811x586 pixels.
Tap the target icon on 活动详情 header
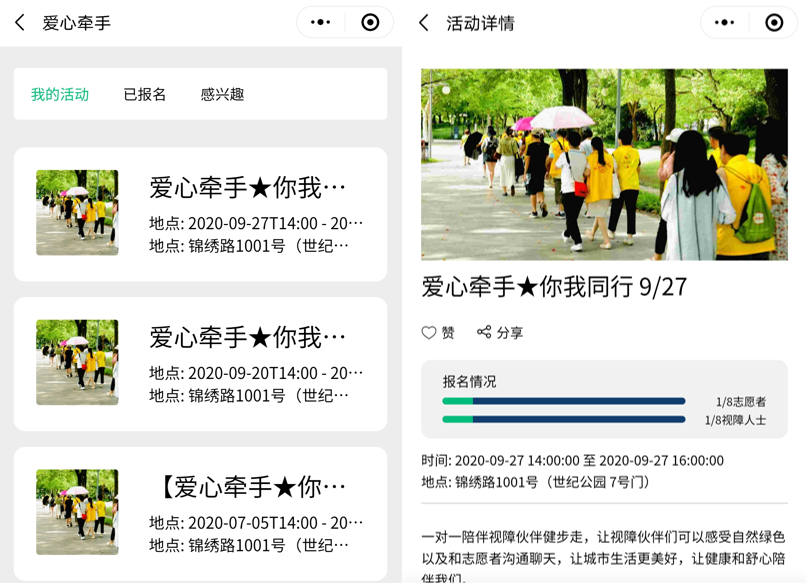click(x=774, y=23)
